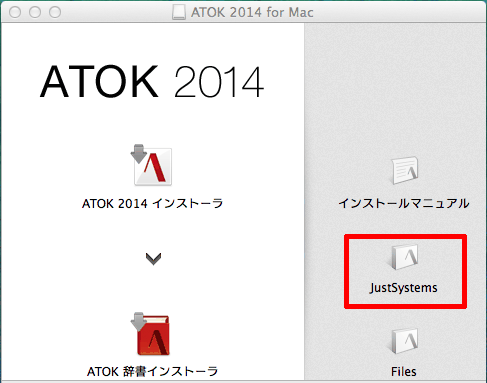The image size is (487, 383).
Task: Open the install manual document icon
Action: pos(404,170)
